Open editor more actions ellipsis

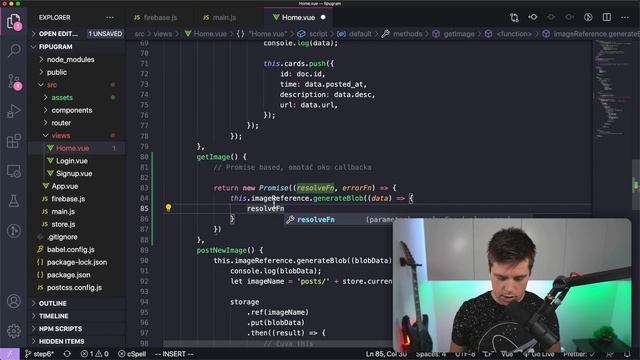(x=625, y=17)
